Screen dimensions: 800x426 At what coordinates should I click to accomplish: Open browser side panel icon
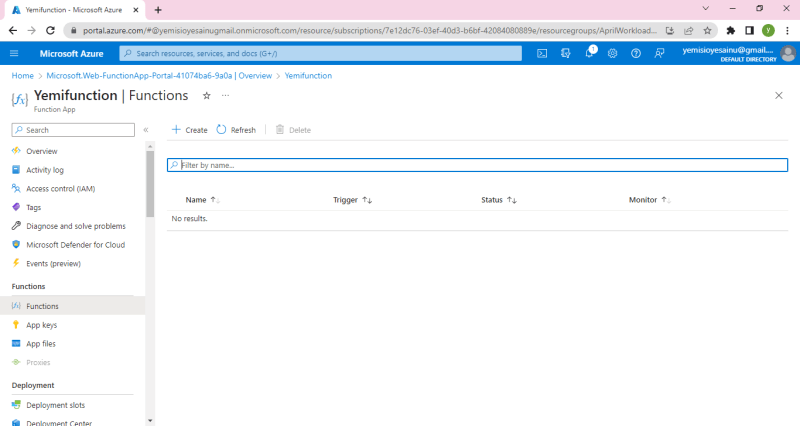(749, 31)
